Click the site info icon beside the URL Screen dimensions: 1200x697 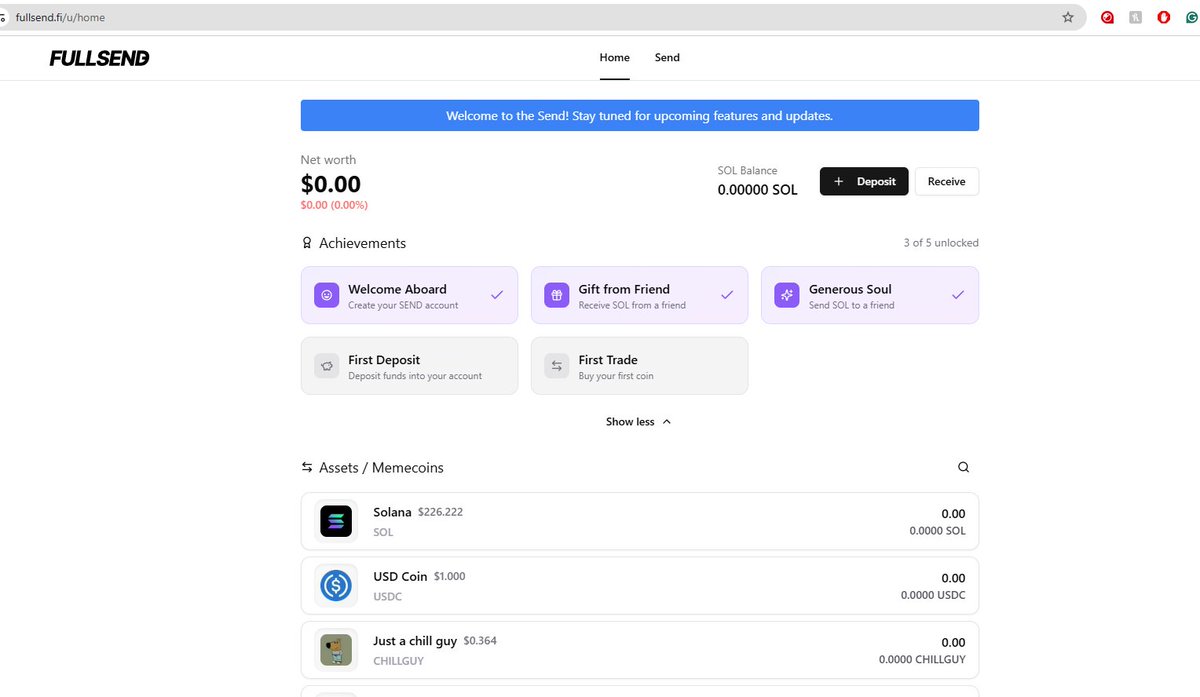tap(4, 17)
